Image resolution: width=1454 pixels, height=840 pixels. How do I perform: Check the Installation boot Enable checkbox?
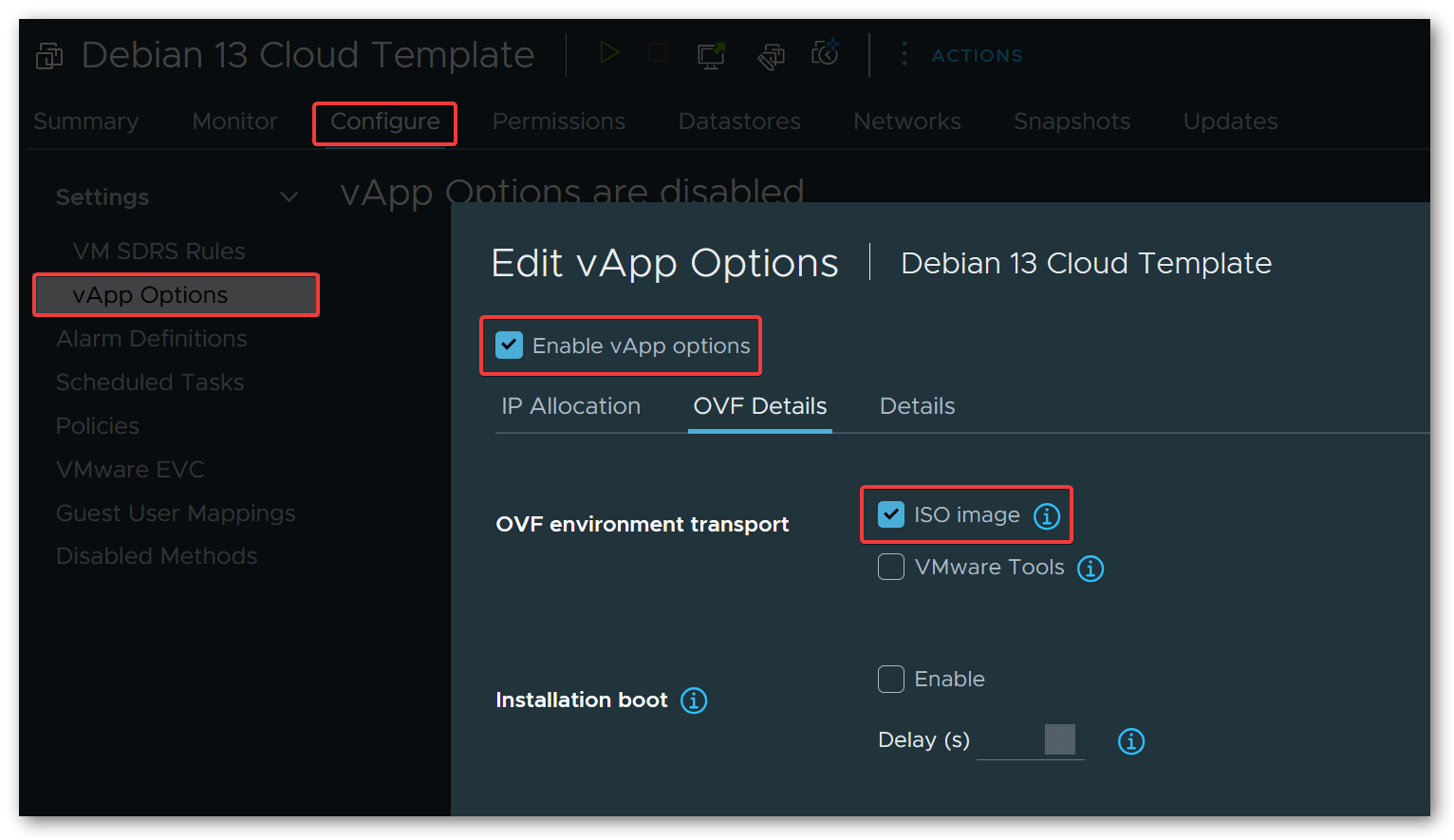890,679
